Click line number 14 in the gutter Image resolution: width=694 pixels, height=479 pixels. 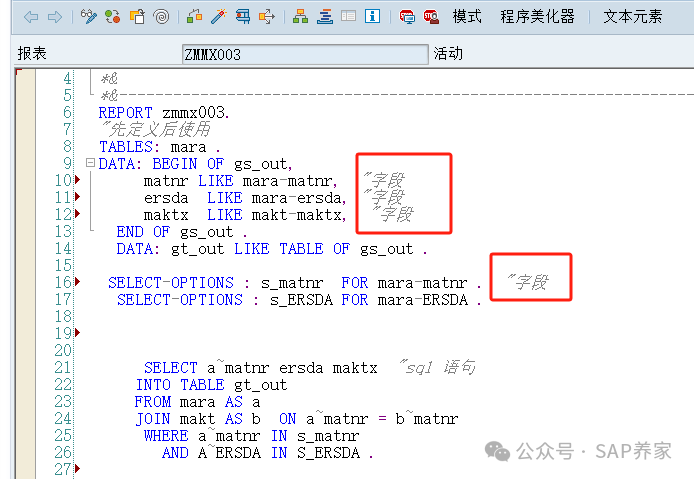pos(63,248)
